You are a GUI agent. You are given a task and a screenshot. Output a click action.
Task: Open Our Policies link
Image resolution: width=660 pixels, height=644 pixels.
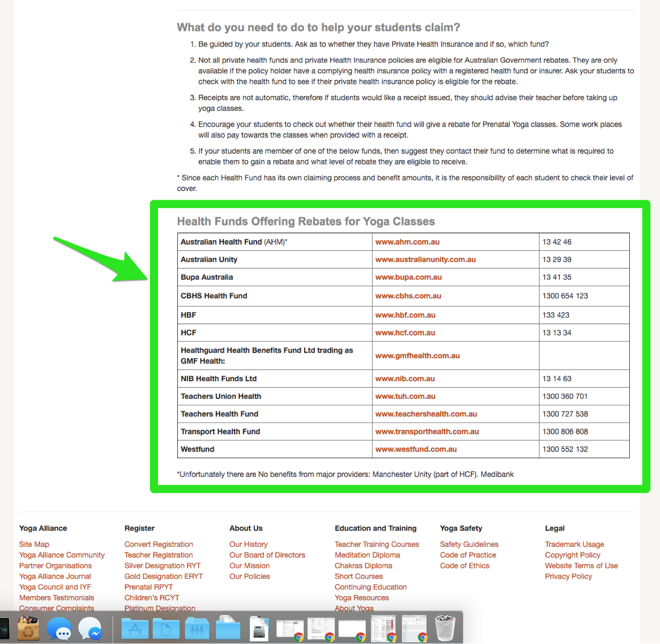[x=250, y=577]
